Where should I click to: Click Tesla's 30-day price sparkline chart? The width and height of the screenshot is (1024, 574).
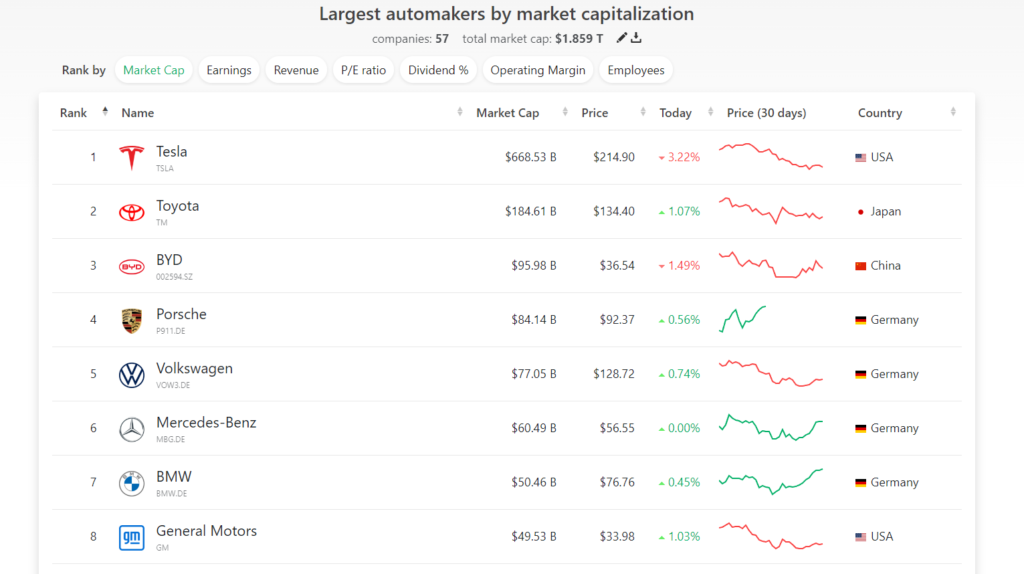click(770, 157)
